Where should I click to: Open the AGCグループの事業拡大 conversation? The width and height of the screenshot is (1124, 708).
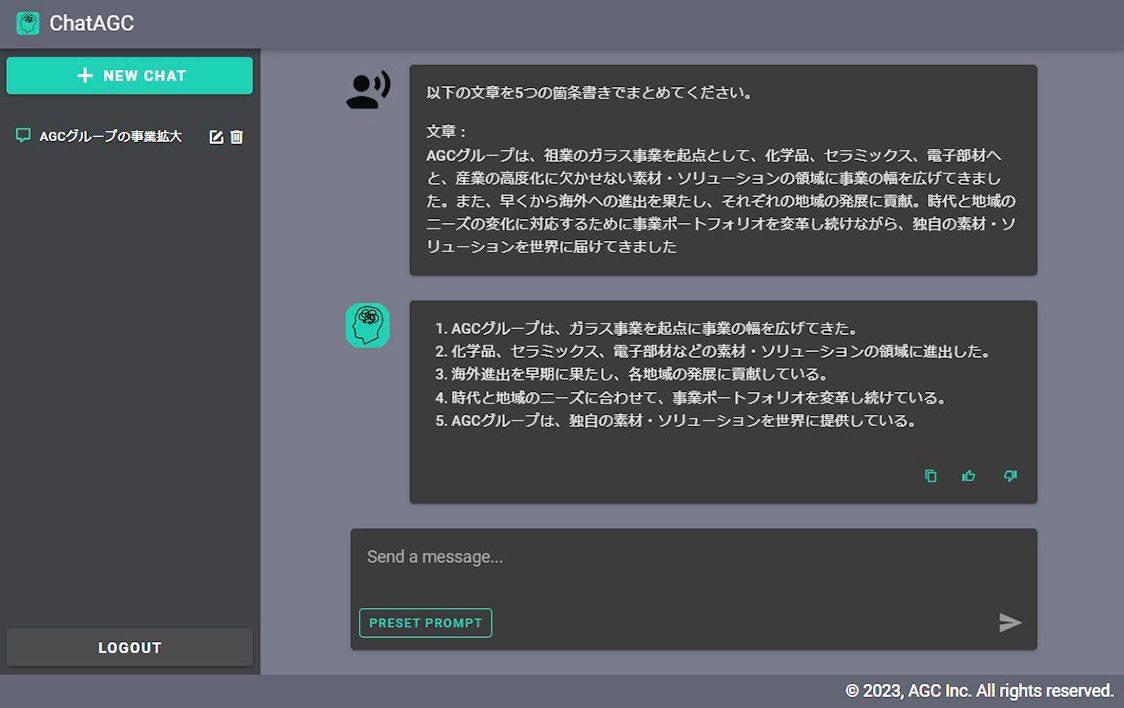pyautogui.click(x=110, y=137)
